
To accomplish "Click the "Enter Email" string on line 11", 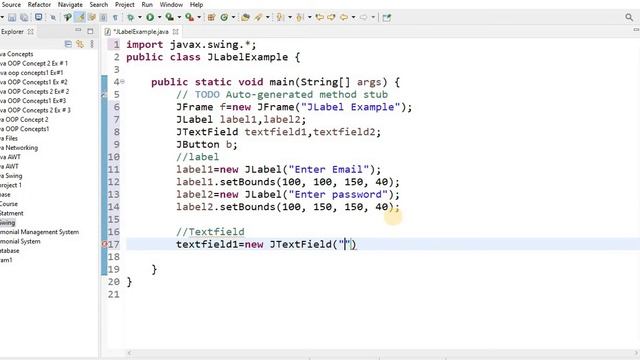I will [x=329, y=169].
